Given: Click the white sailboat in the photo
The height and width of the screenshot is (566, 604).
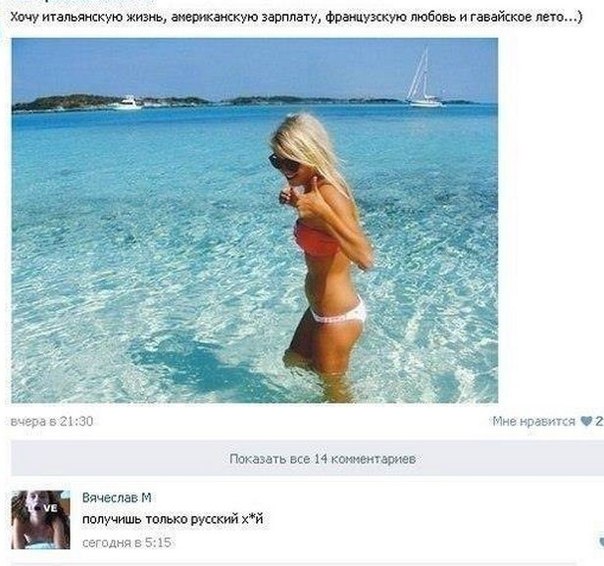Looking at the screenshot, I should coord(423,77).
